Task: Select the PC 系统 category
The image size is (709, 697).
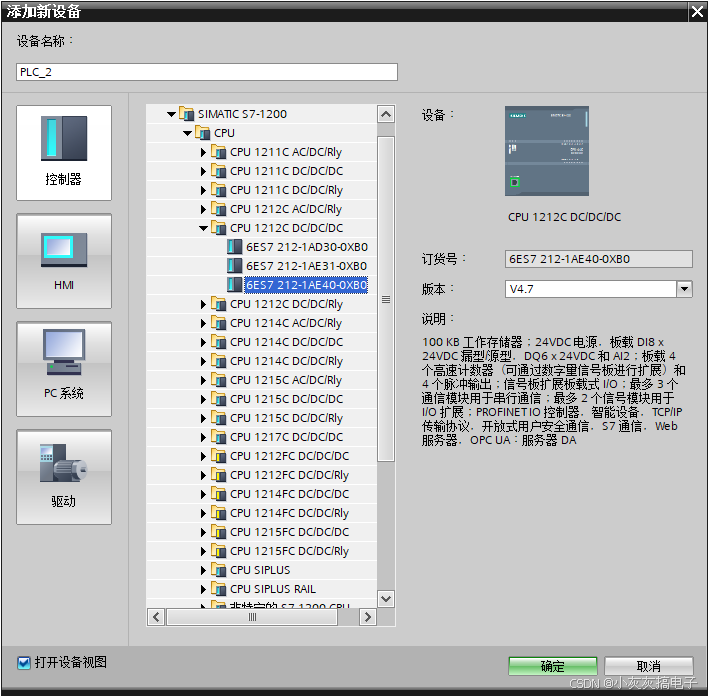Action: 64,369
